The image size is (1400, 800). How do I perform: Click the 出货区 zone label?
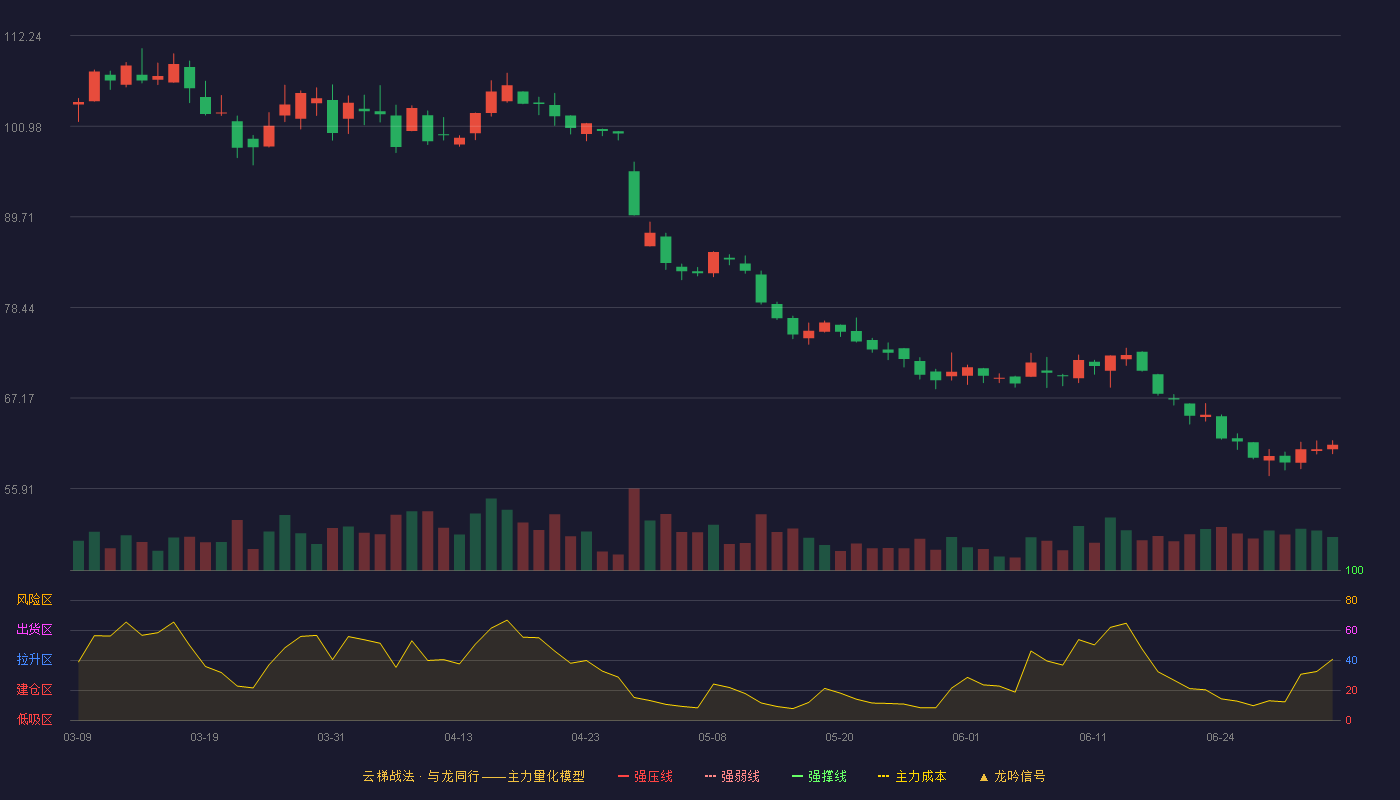click(x=34, y=630)
